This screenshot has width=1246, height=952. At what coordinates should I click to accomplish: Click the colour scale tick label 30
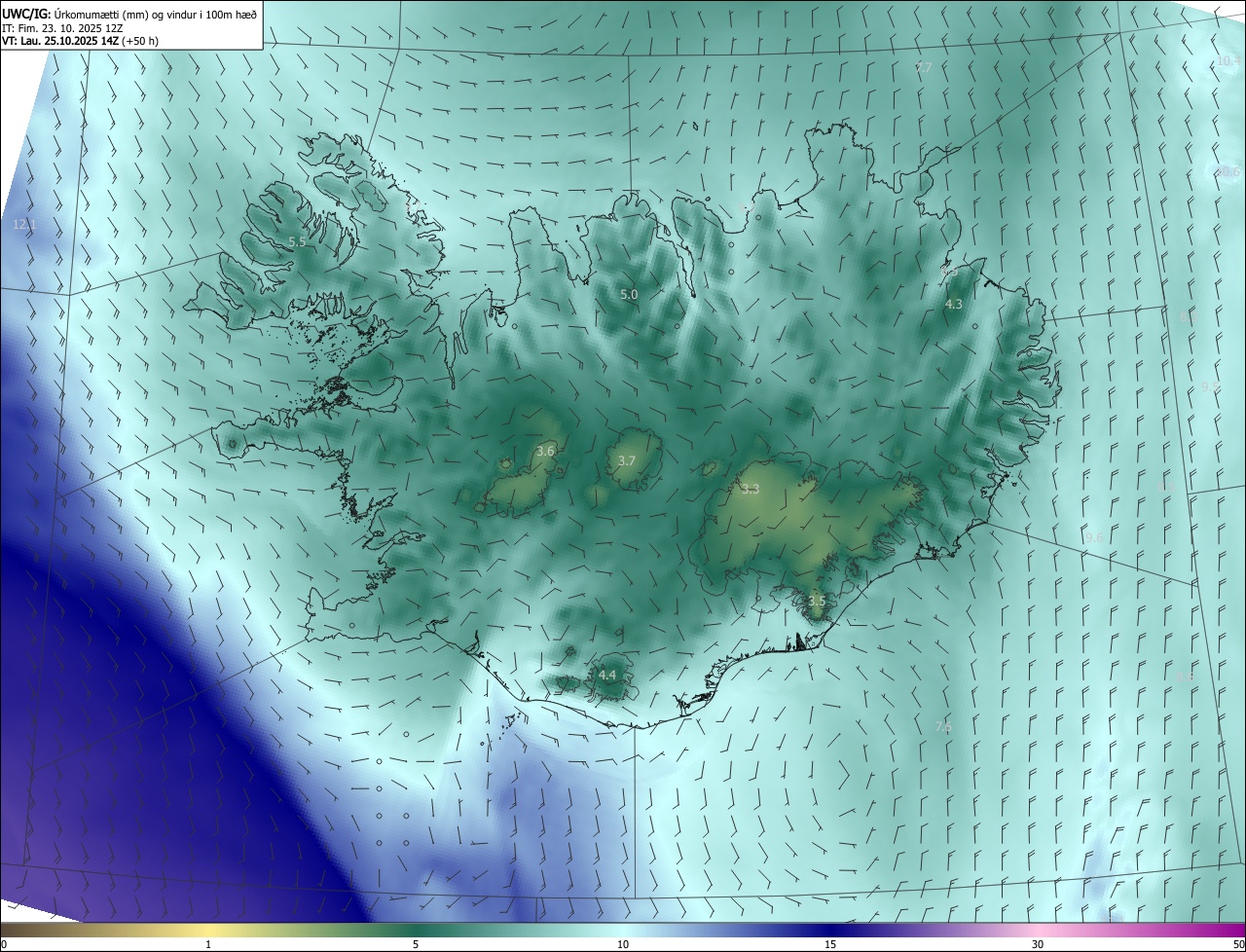1038,944
